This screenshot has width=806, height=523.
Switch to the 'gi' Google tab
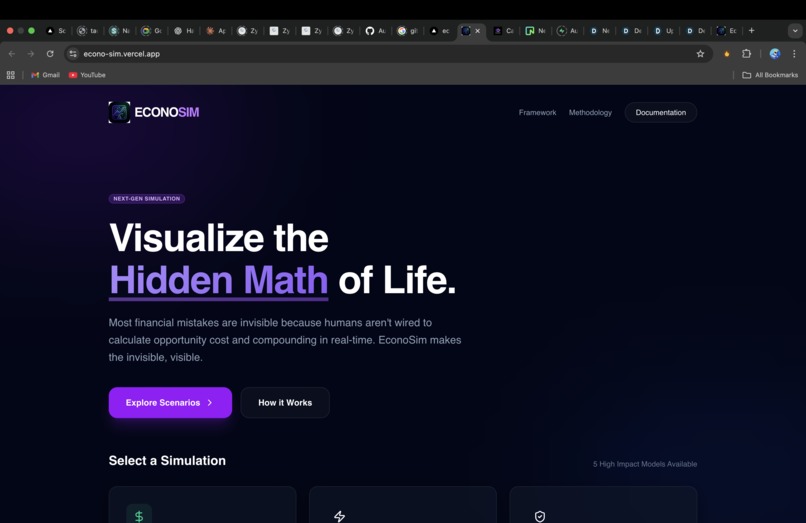click(407, 31)
